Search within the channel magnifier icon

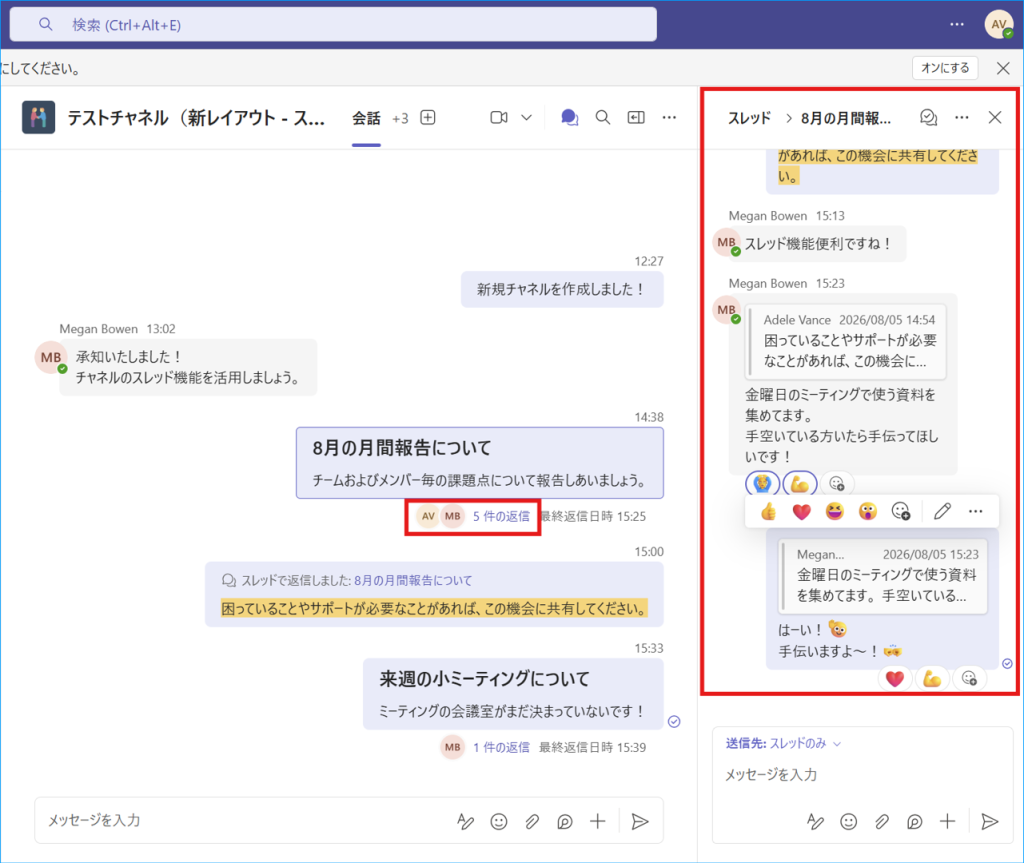pyautogui.click(x=603, y=118)
